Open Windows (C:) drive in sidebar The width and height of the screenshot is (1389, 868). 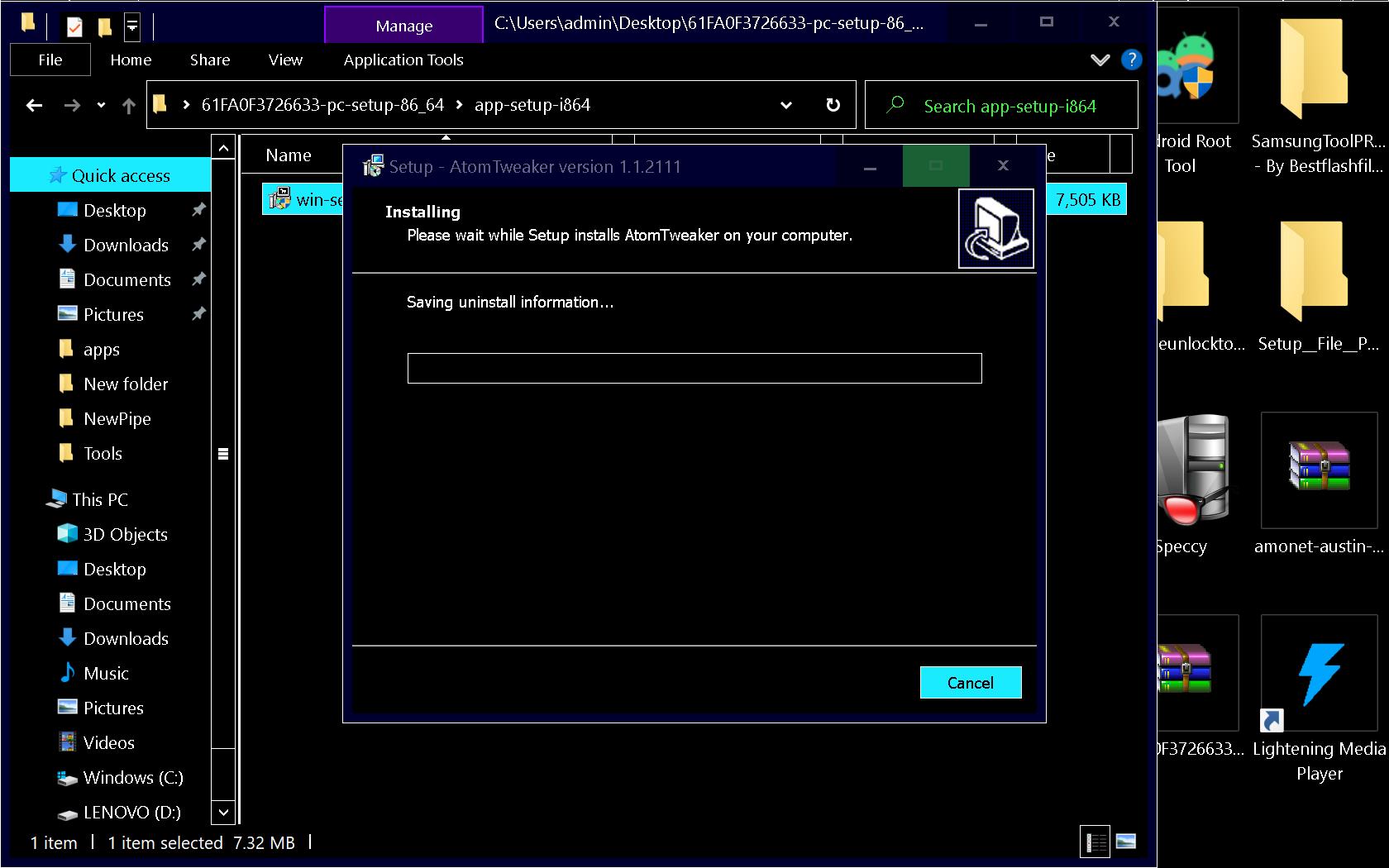point(132,777)
